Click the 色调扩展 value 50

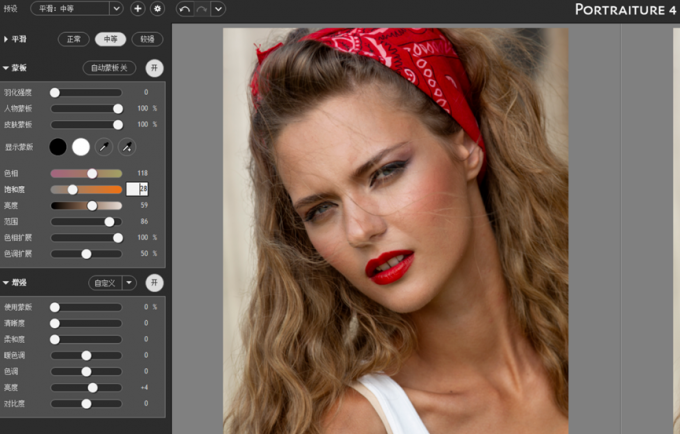(x=144, y=253)
